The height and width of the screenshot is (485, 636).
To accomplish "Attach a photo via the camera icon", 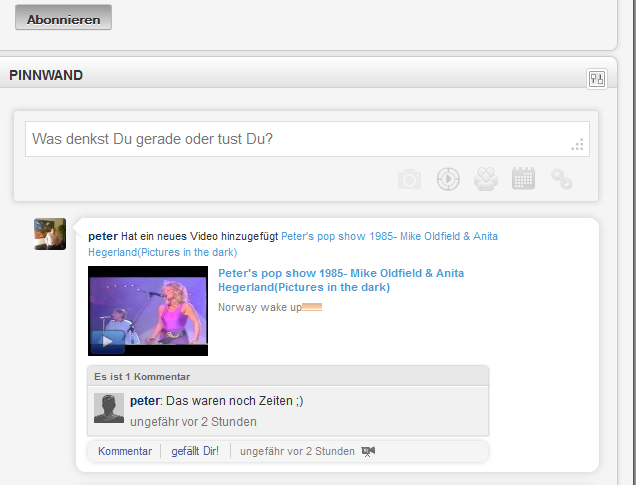I will (x=409, y=179).
